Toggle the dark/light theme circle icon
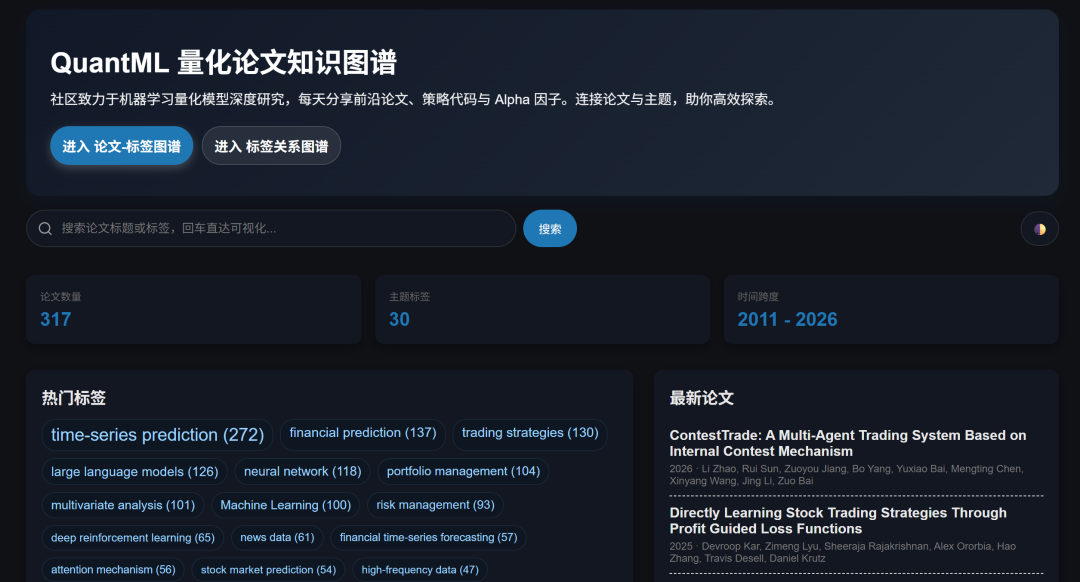Screen dimensions: 1080x582 (1039, 228)
